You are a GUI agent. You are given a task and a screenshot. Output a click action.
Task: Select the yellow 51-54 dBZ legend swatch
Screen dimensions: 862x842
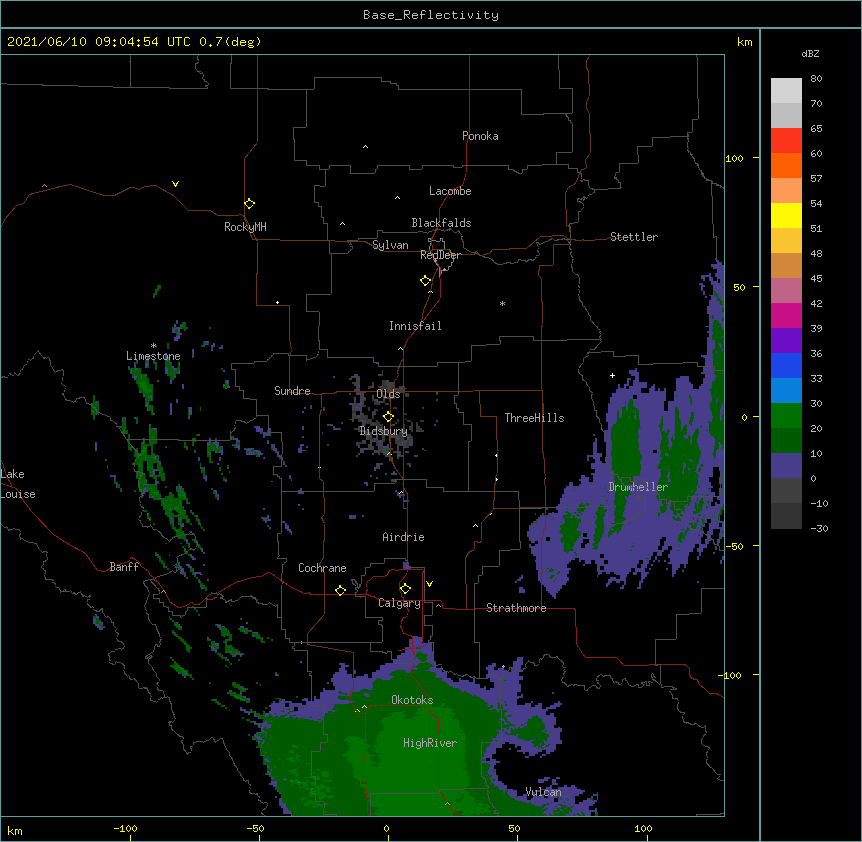click(786, 215)
